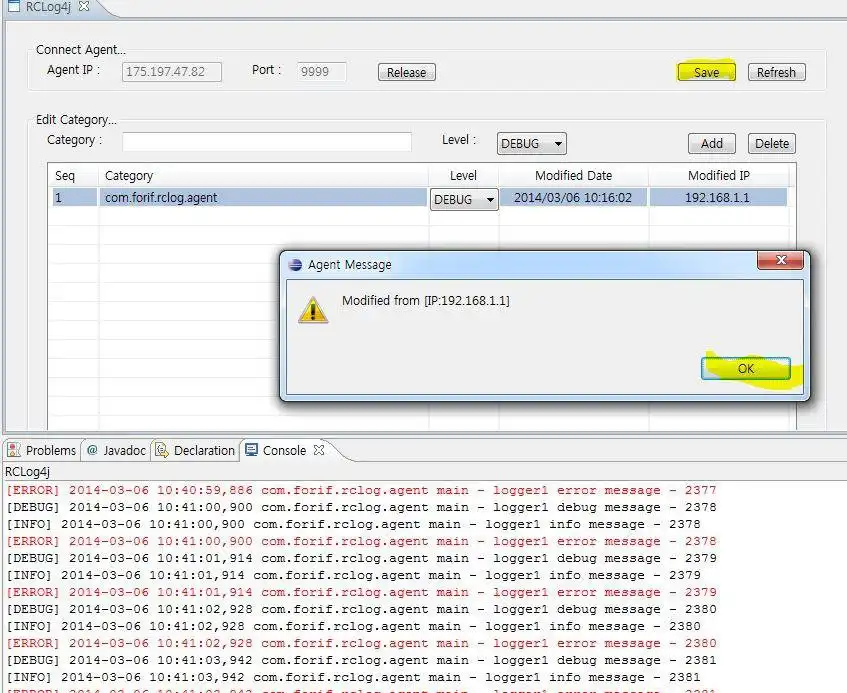The width and height of the screenshot is (847, 693).
Task: Click the Declaration tab icon
Action: click(162, 449)
